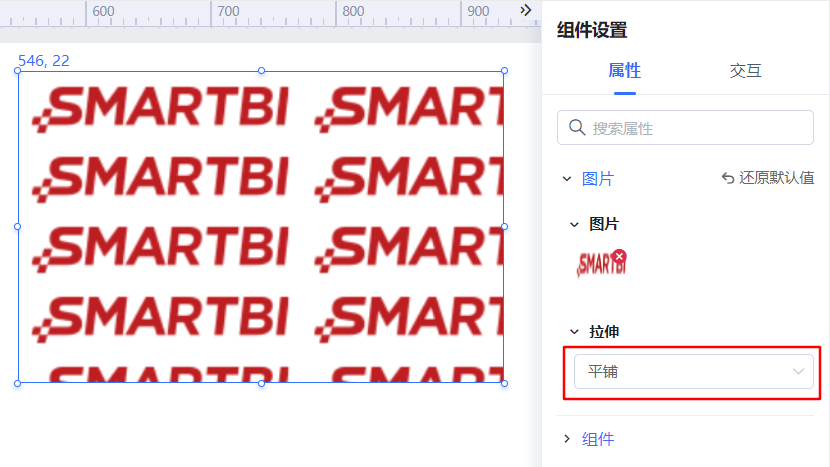
Task: Click the search magnifier icon
Action: tap(576, 128)
